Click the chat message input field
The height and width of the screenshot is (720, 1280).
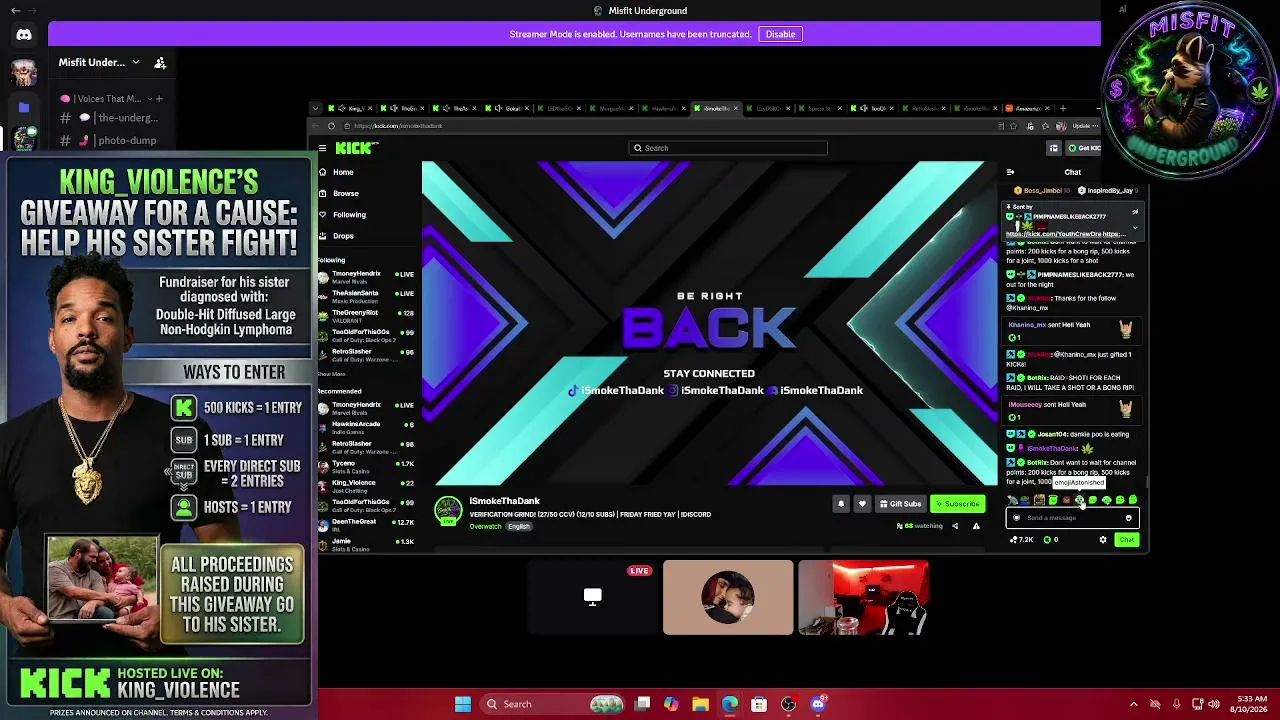pyautogui.click(x=1072, y=518)
